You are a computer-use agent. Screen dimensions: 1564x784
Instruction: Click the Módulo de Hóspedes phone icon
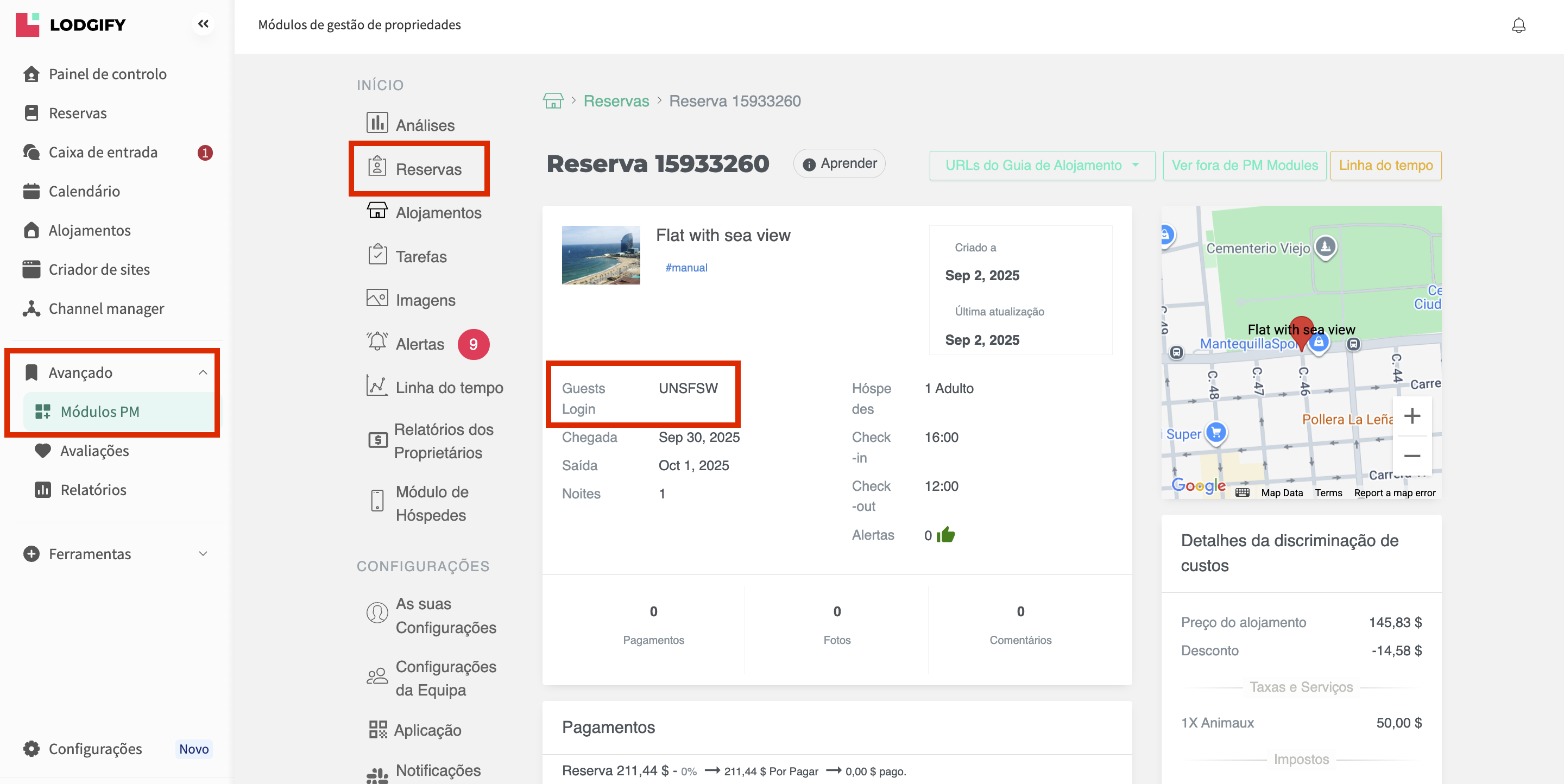376,501
